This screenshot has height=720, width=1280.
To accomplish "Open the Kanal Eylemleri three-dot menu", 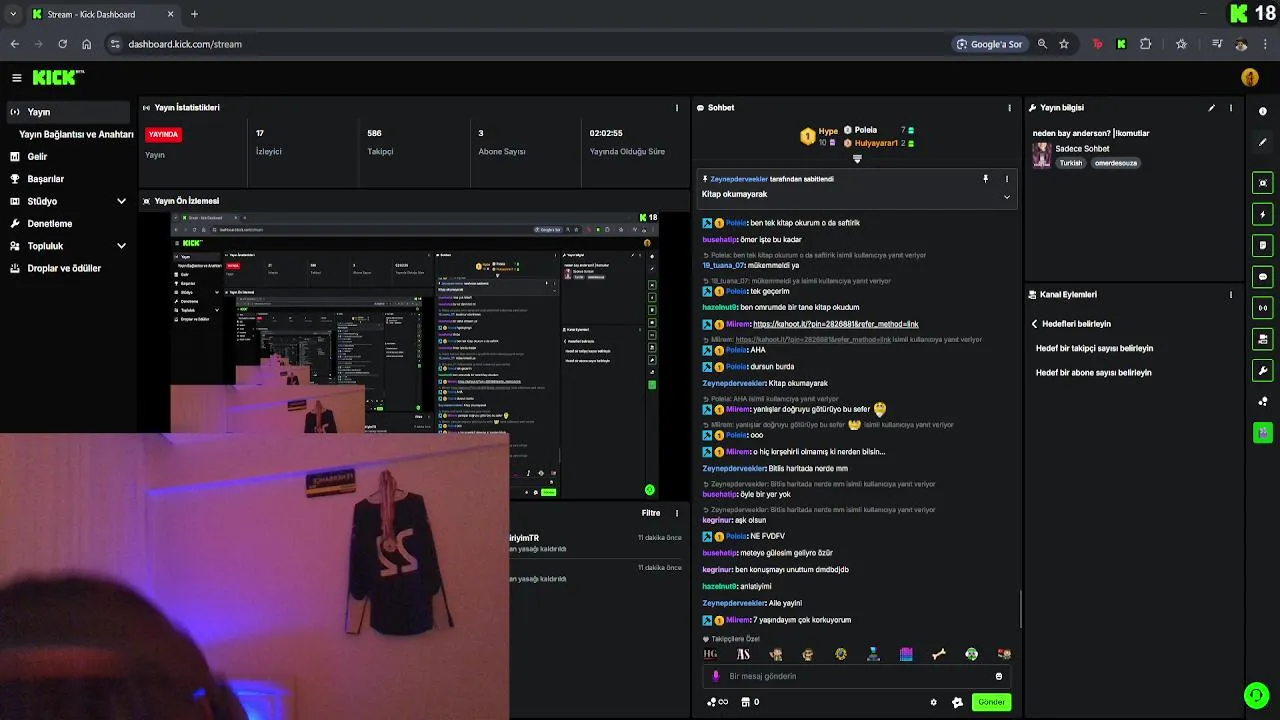I will pyautogui.click(x=1231, y=295).
